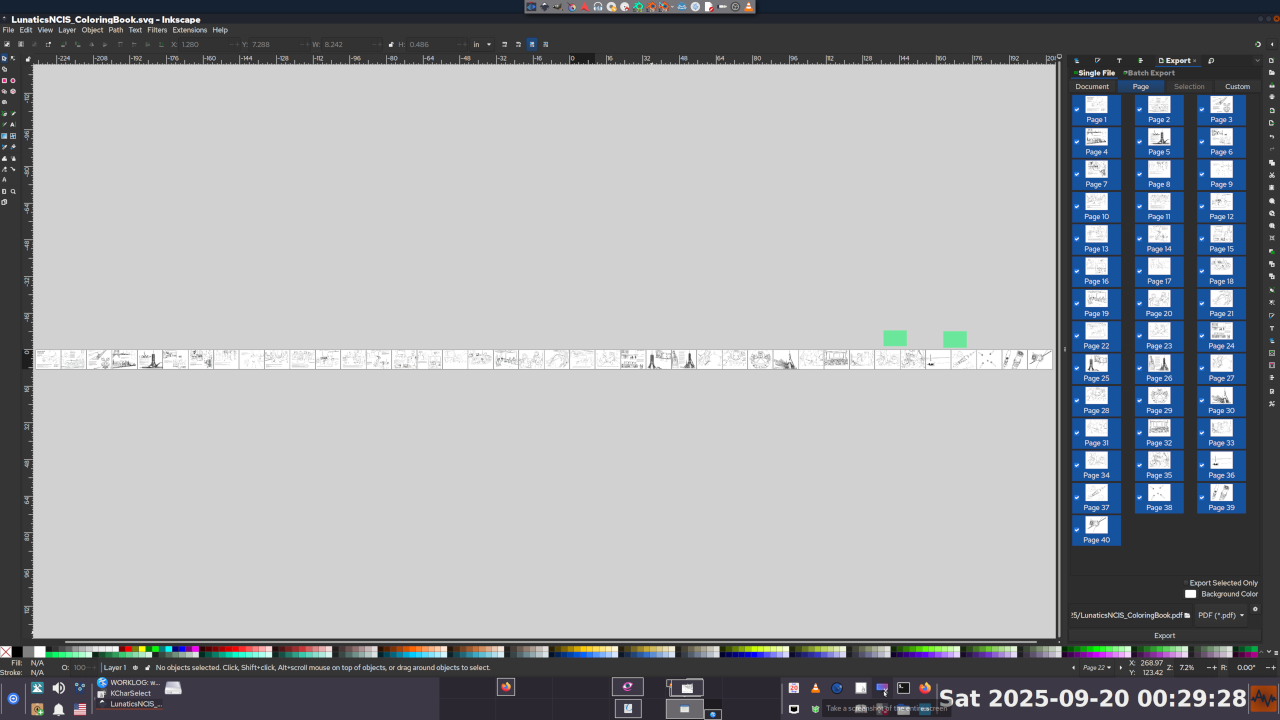This screenshot has width=1280, height=720.
Task: Select the Gradient tool
Action: pyautogui.click(x=4, y=136)
